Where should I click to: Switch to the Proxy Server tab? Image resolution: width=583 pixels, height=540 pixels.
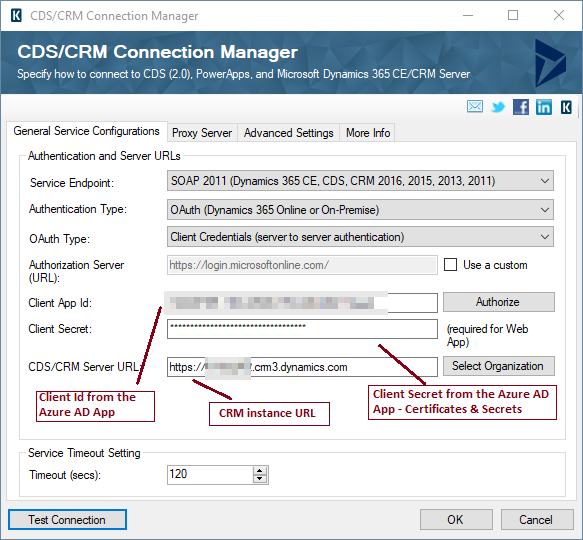202,133
